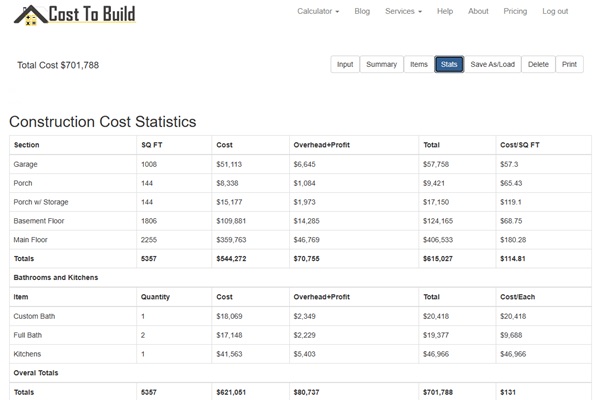Open the Calculator dropdown menu
This screenshot has height=400, width=600.
(x=318, y=11)
